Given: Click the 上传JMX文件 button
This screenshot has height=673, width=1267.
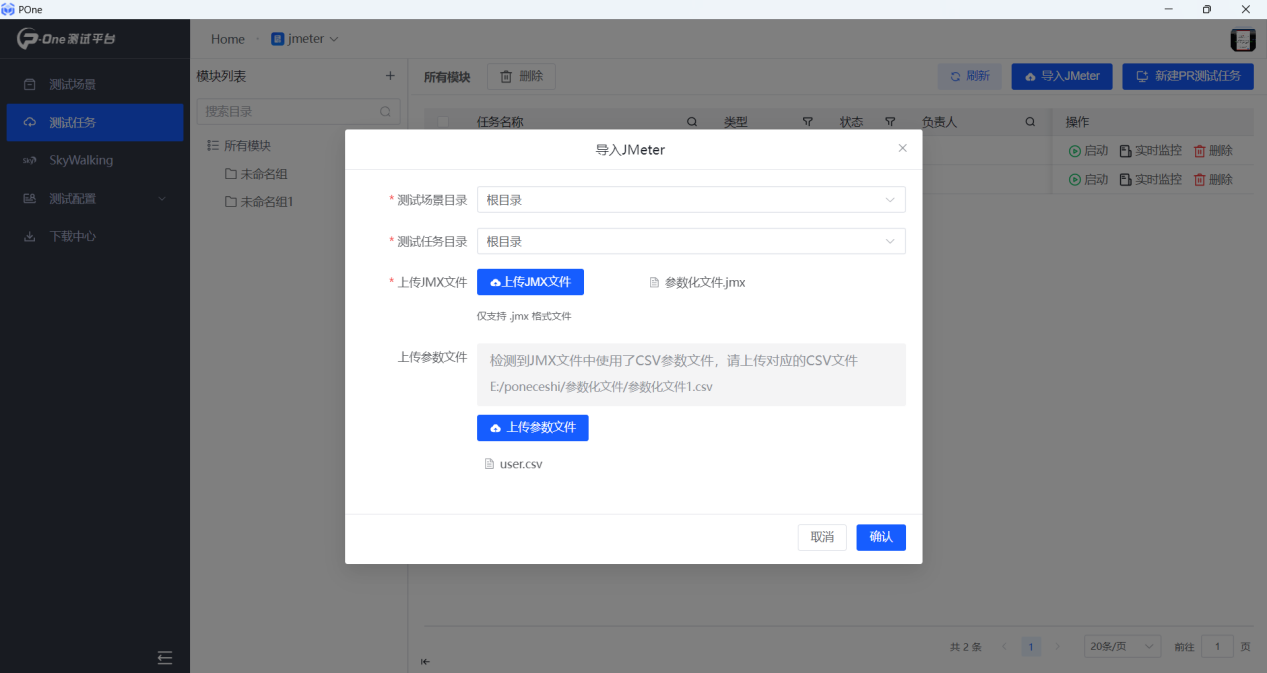Looking at the screenshot, I should click(x=530, y=282).
